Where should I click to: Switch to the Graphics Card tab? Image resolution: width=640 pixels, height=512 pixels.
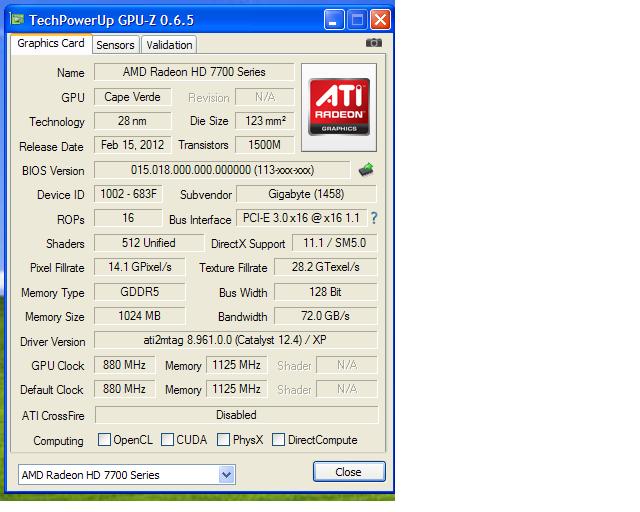coord(51,43)
